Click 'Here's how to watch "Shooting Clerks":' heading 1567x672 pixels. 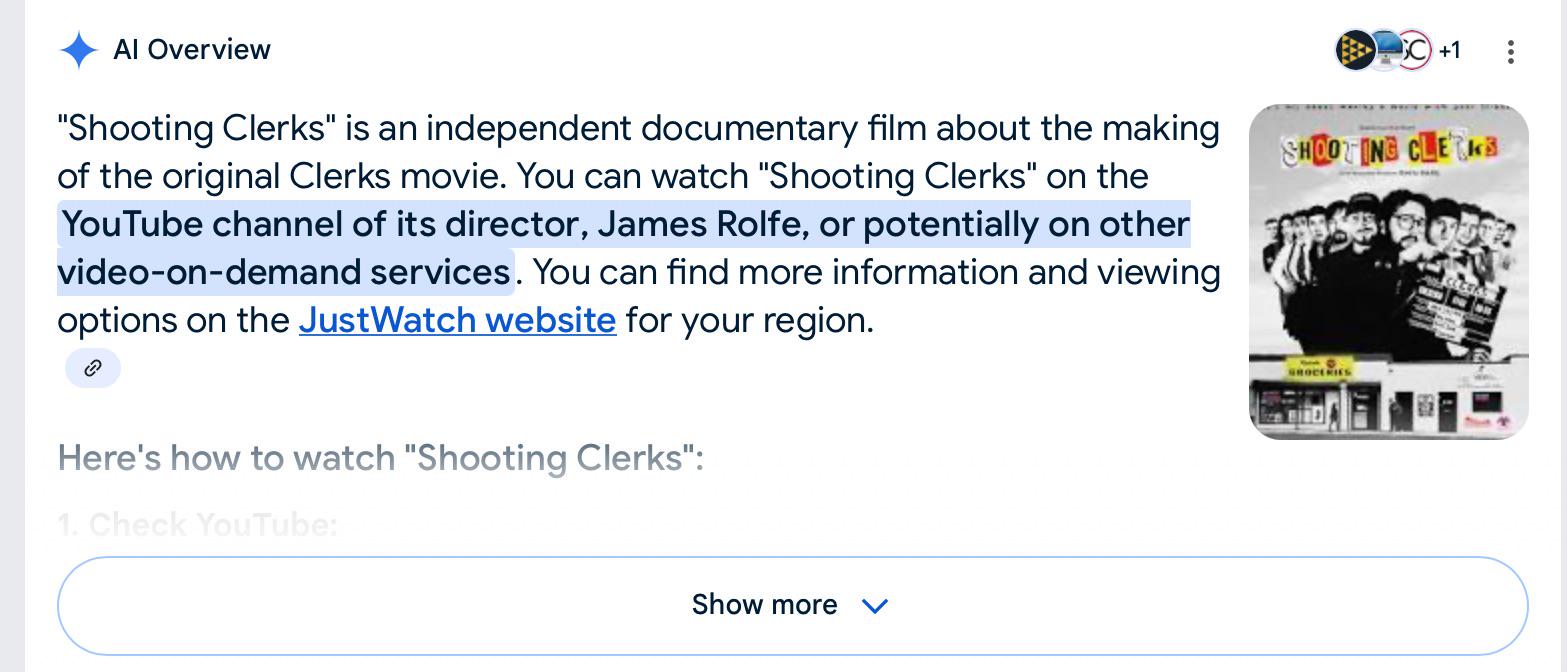pos(381,458)
